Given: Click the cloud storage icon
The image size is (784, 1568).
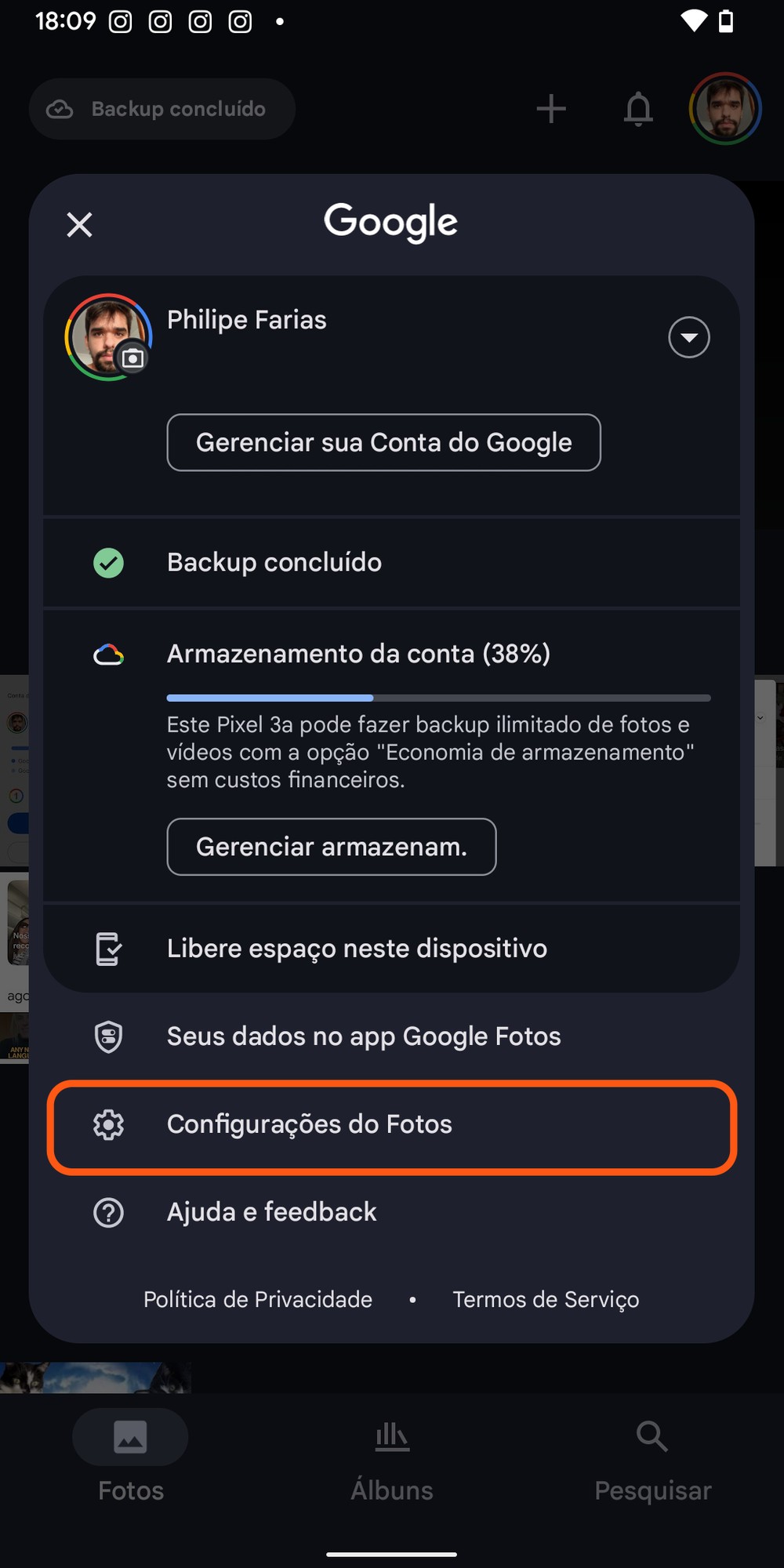Looking at the screenshot, I should 108,654.
